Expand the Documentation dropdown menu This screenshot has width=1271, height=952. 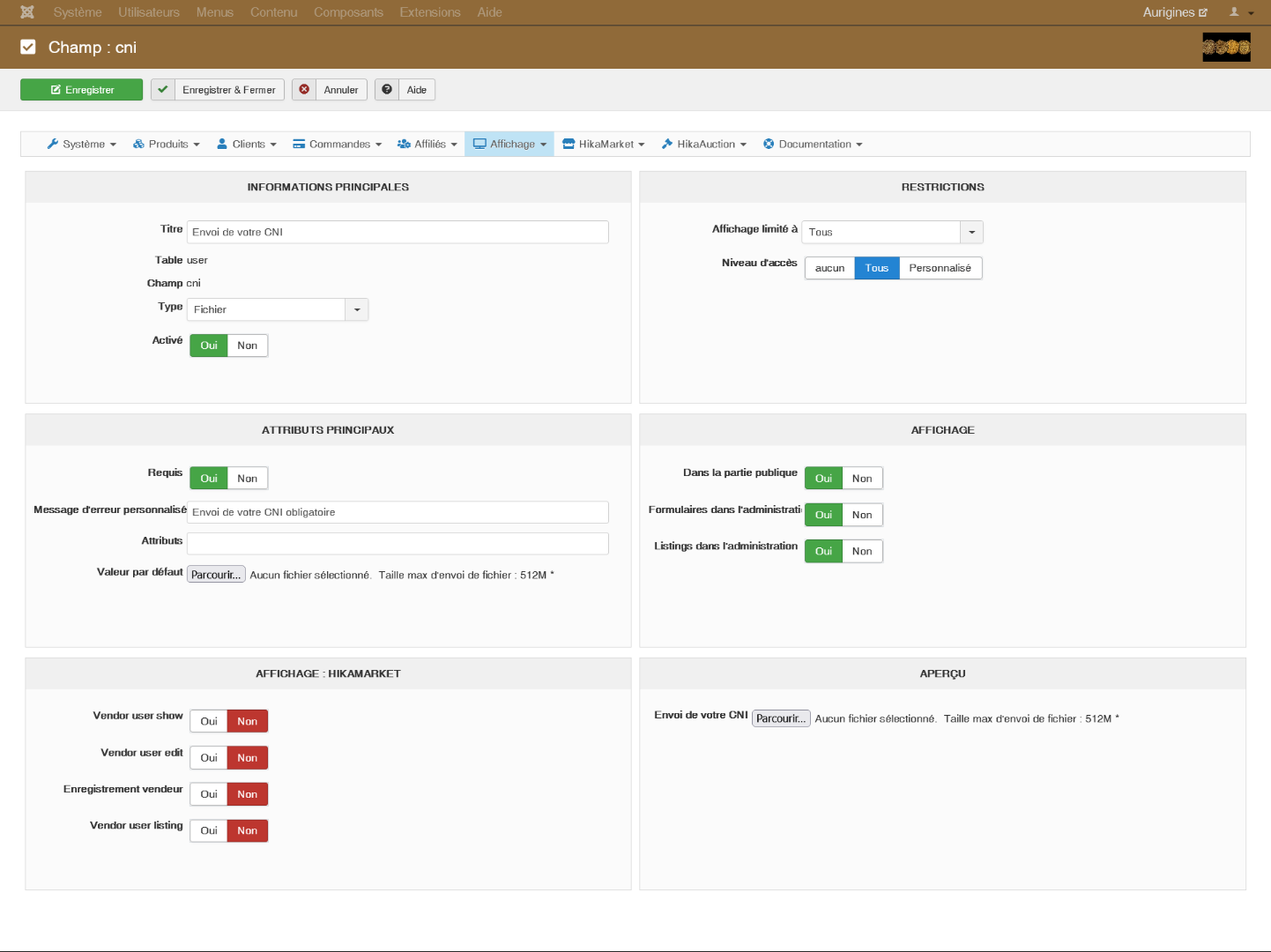[x=813, y=145]
